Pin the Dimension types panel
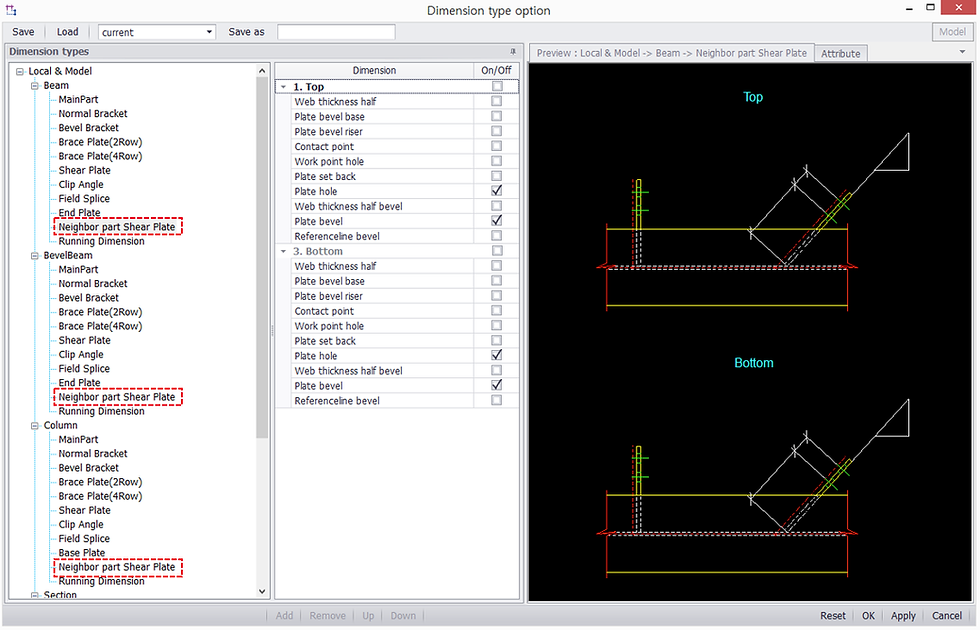The width and height of the screenshot is (980, 630). click(x=513, y=52)
